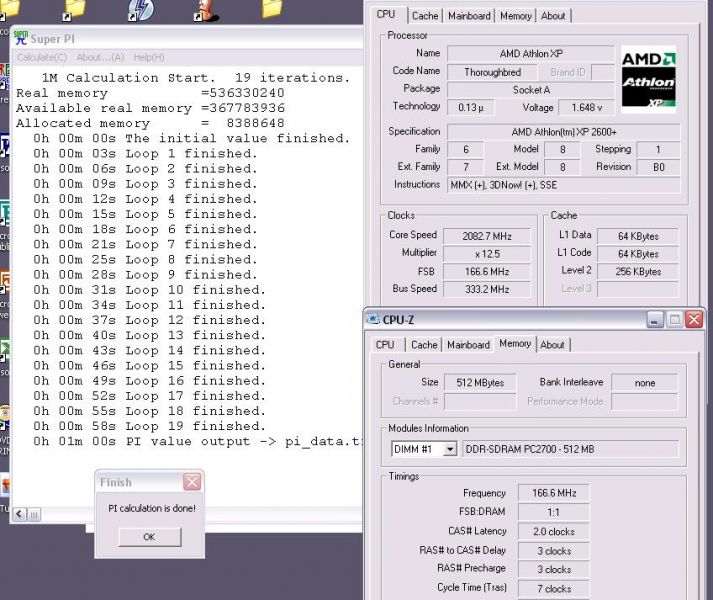Click the Super PI horizontal scrollbar thumb
This screenshot has height=600, width=713.
[x=34, y=514]
